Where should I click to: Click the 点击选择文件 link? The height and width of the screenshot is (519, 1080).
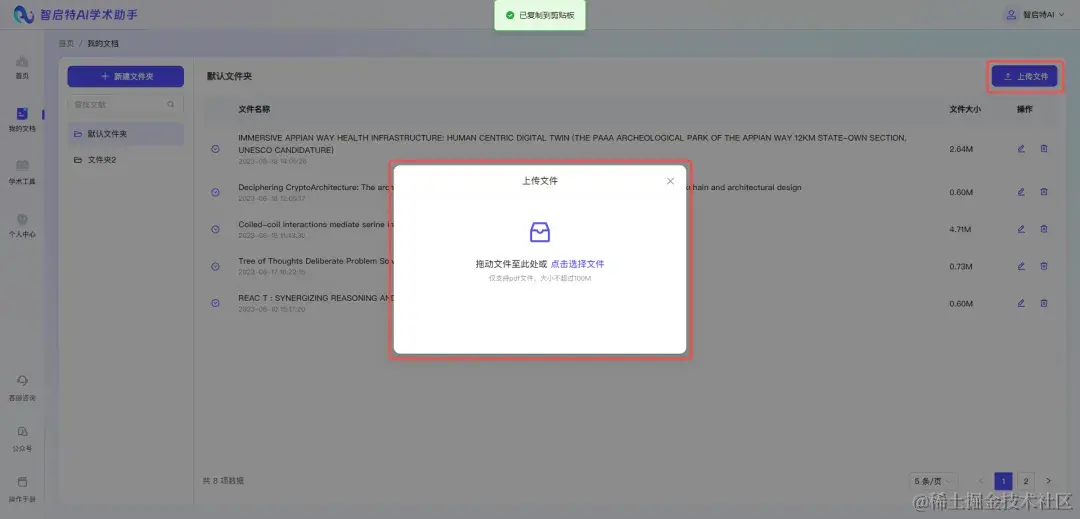pos(577,264)
